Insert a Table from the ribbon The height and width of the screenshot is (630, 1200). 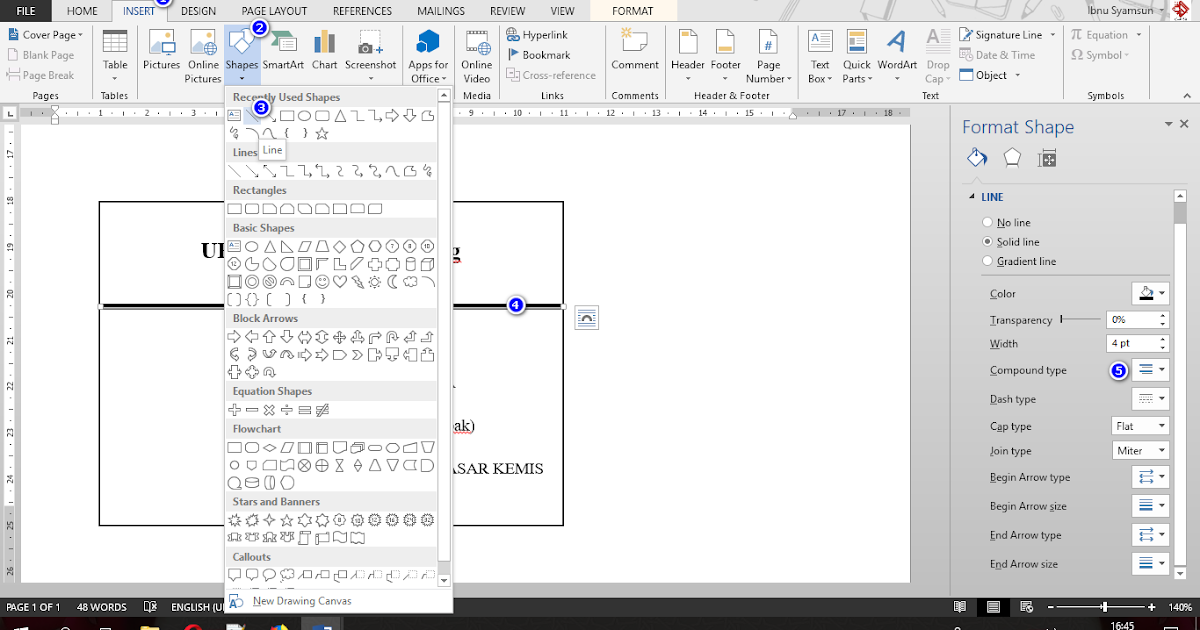(115, 55)
